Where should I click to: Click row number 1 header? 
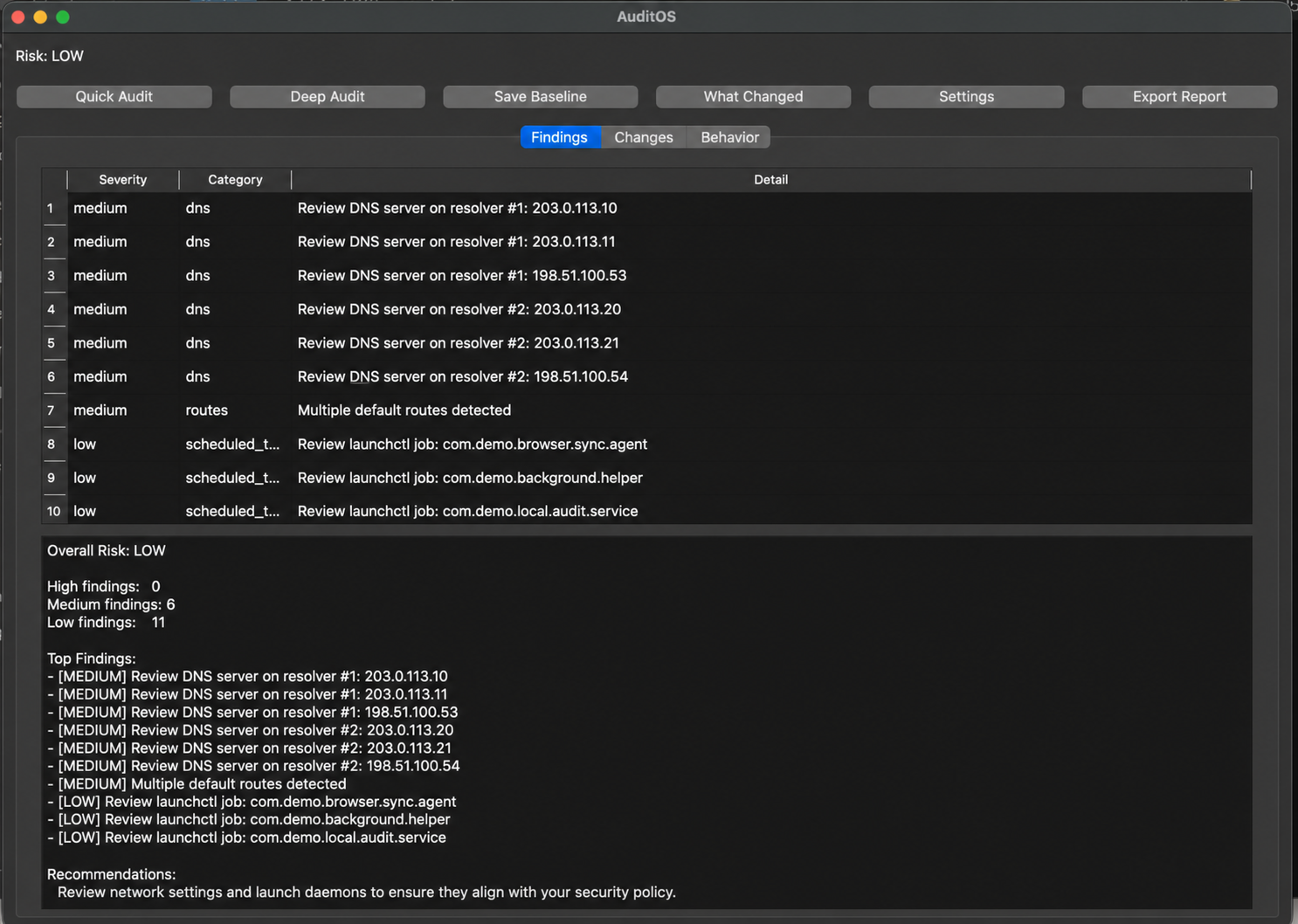coord(54,208)
